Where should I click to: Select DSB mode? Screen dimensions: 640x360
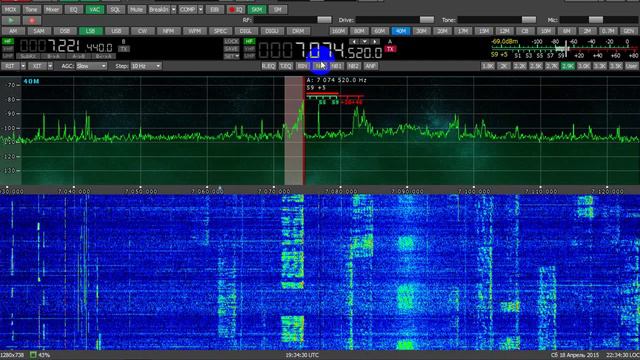(64, 31)
